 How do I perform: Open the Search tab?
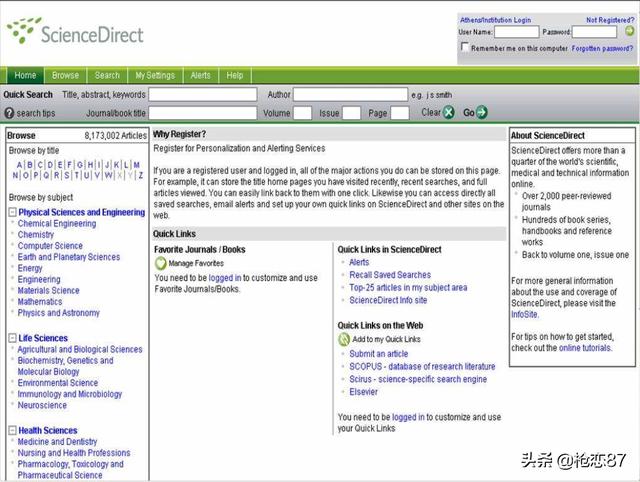coord(107,76)
